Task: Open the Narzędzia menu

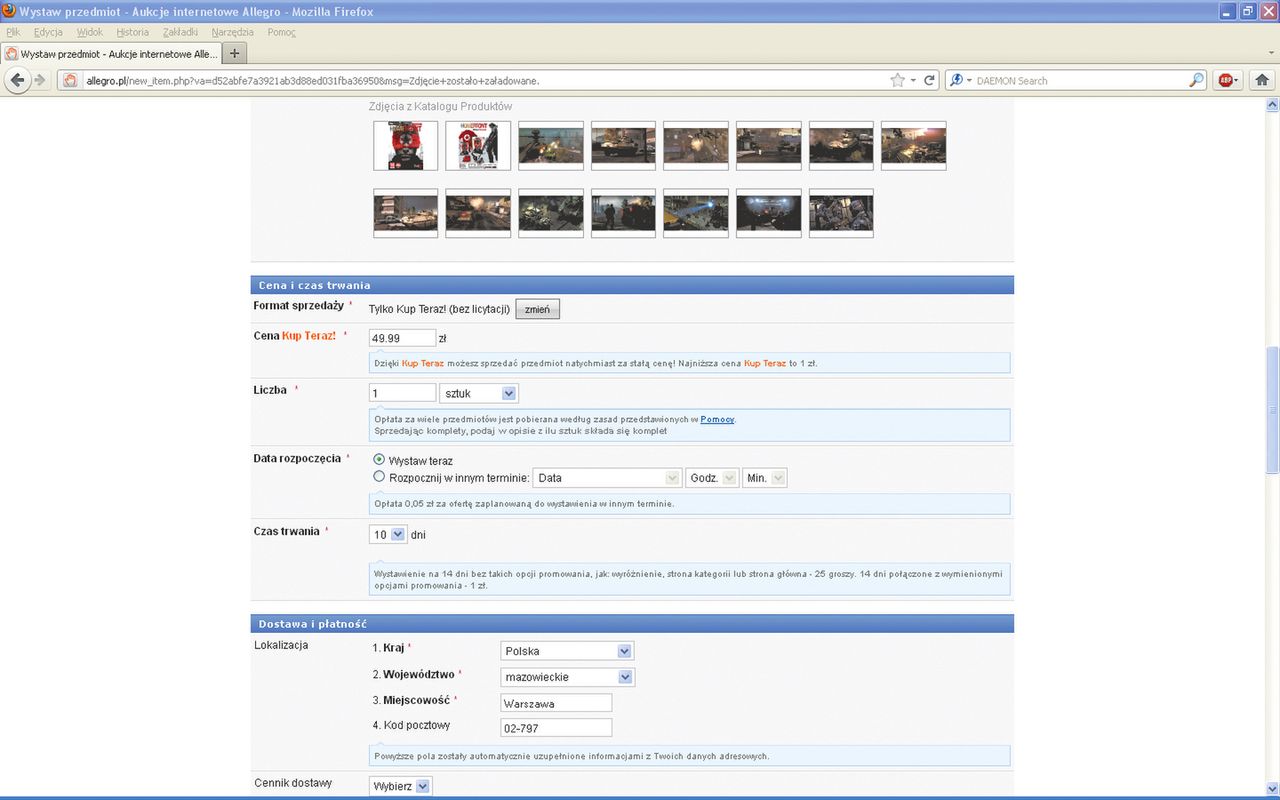Action: click(x=233, y=32)
